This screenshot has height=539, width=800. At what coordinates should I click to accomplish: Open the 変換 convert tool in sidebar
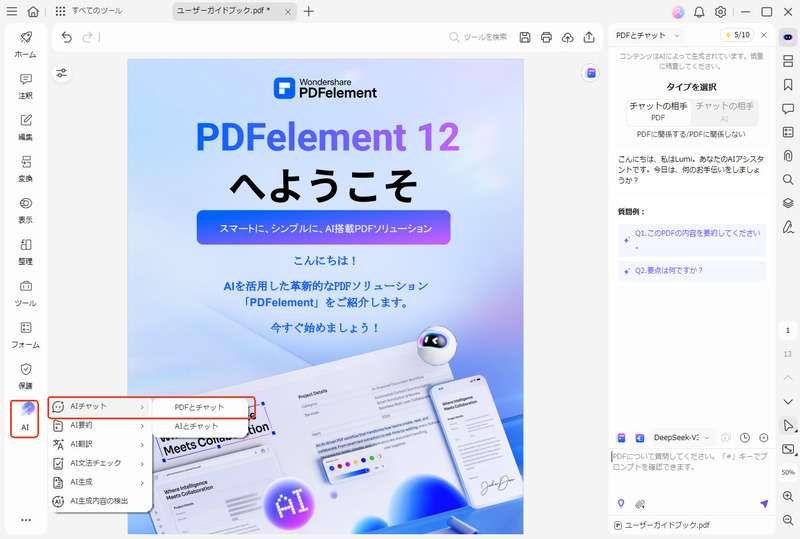(x=26, y=168)
